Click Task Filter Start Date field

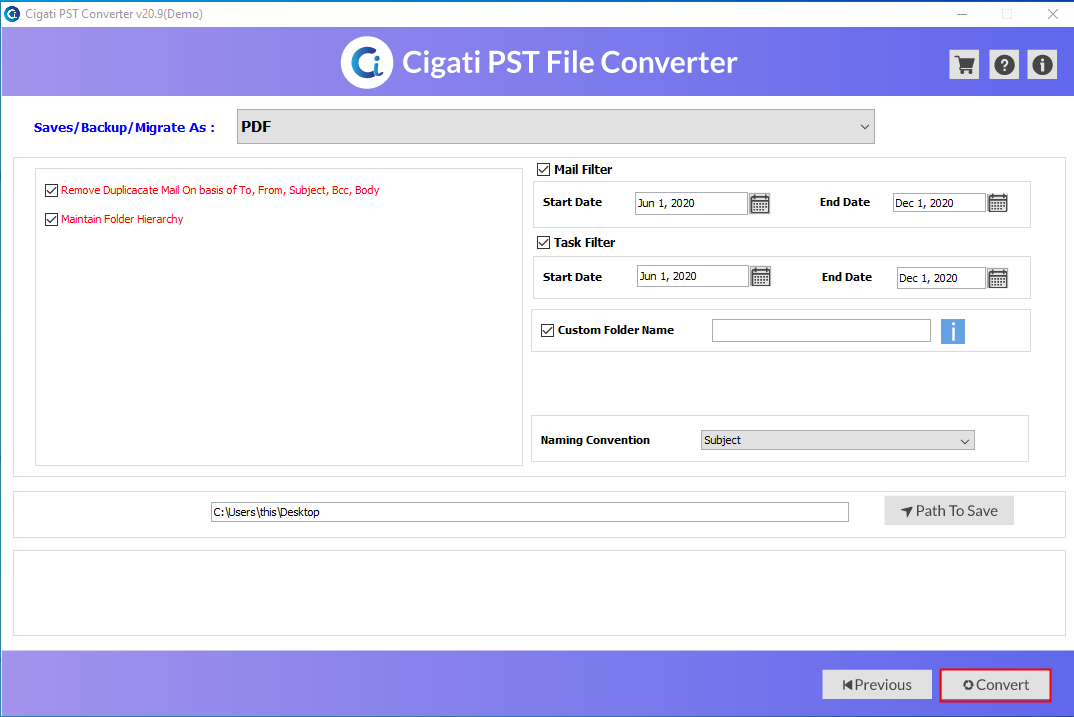[x=692, y=276]
